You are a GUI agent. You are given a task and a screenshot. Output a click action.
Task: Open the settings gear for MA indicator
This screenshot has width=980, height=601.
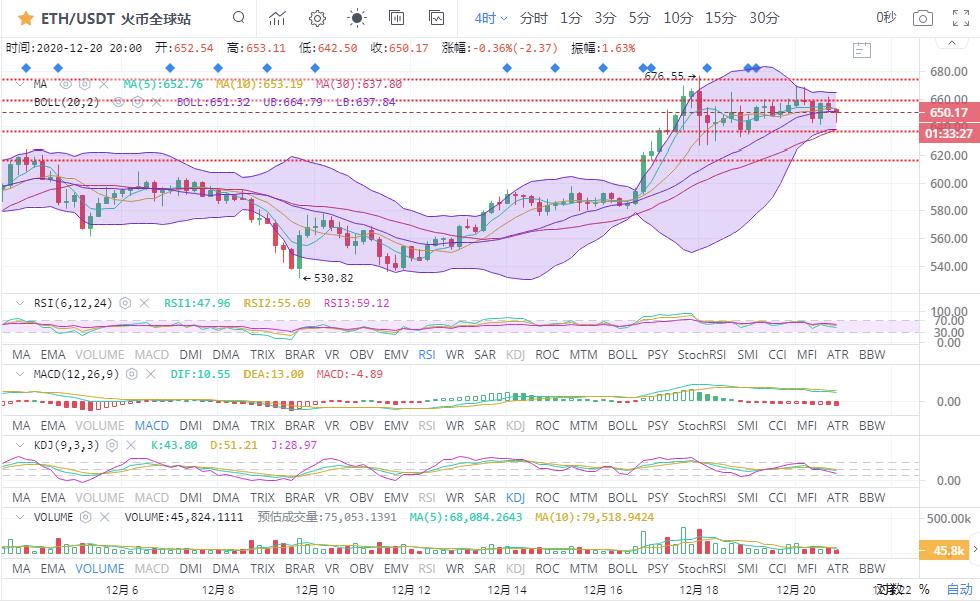pos(85,84)
